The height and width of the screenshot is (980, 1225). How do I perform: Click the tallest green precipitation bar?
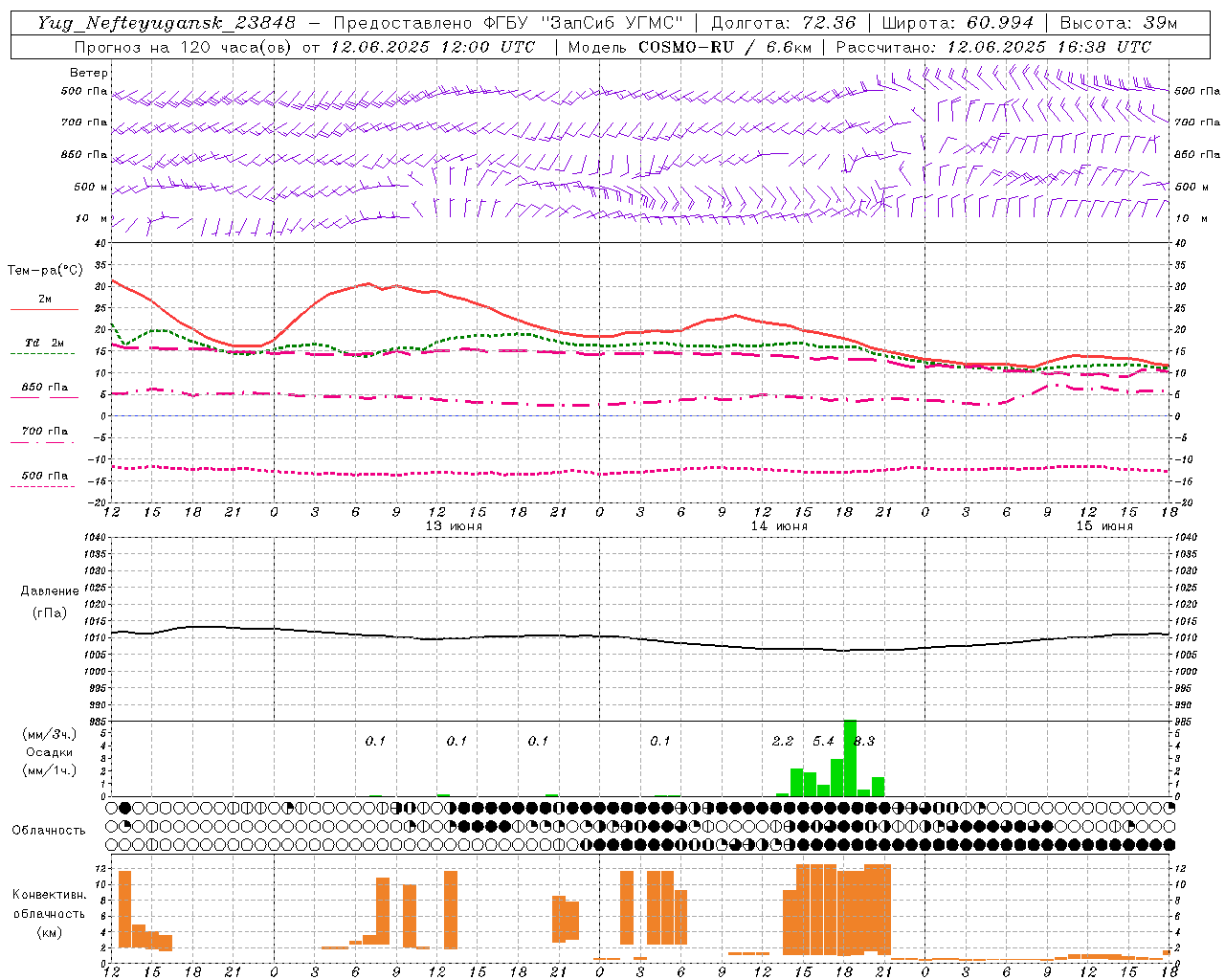click(850, 758)
